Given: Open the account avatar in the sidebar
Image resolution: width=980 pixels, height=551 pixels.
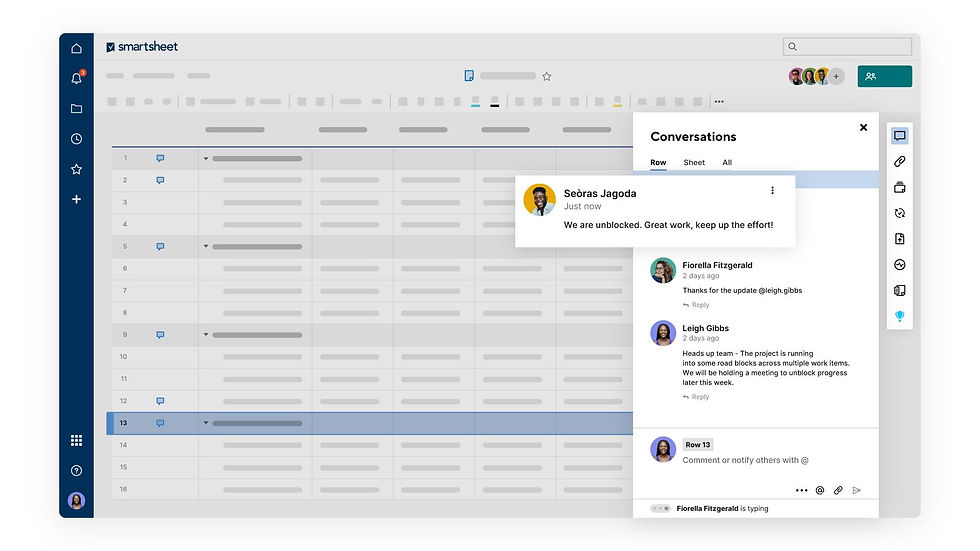Looking at the screenshot, I should pos(76,500).
